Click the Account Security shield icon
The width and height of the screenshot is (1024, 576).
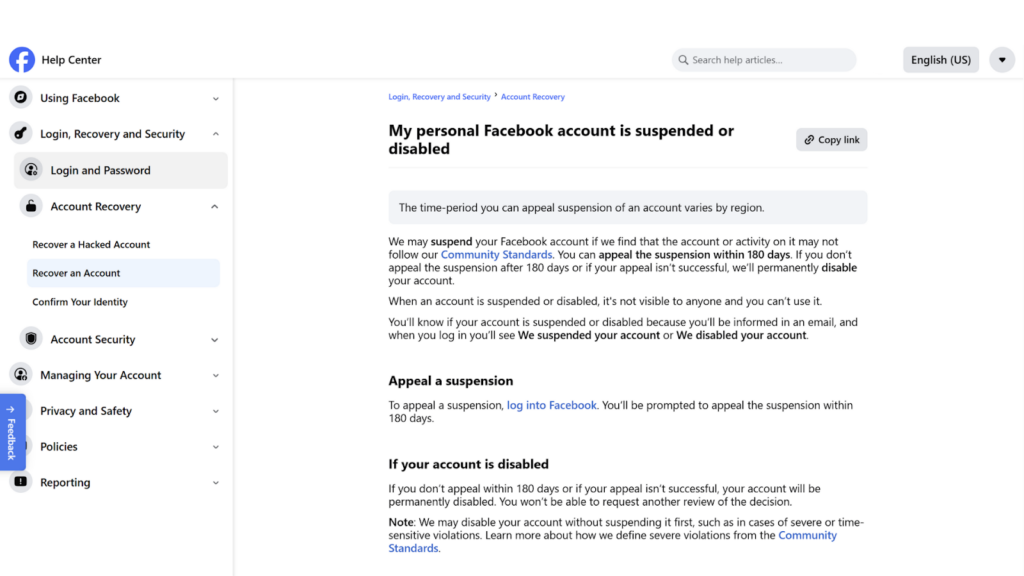point(31,340)
